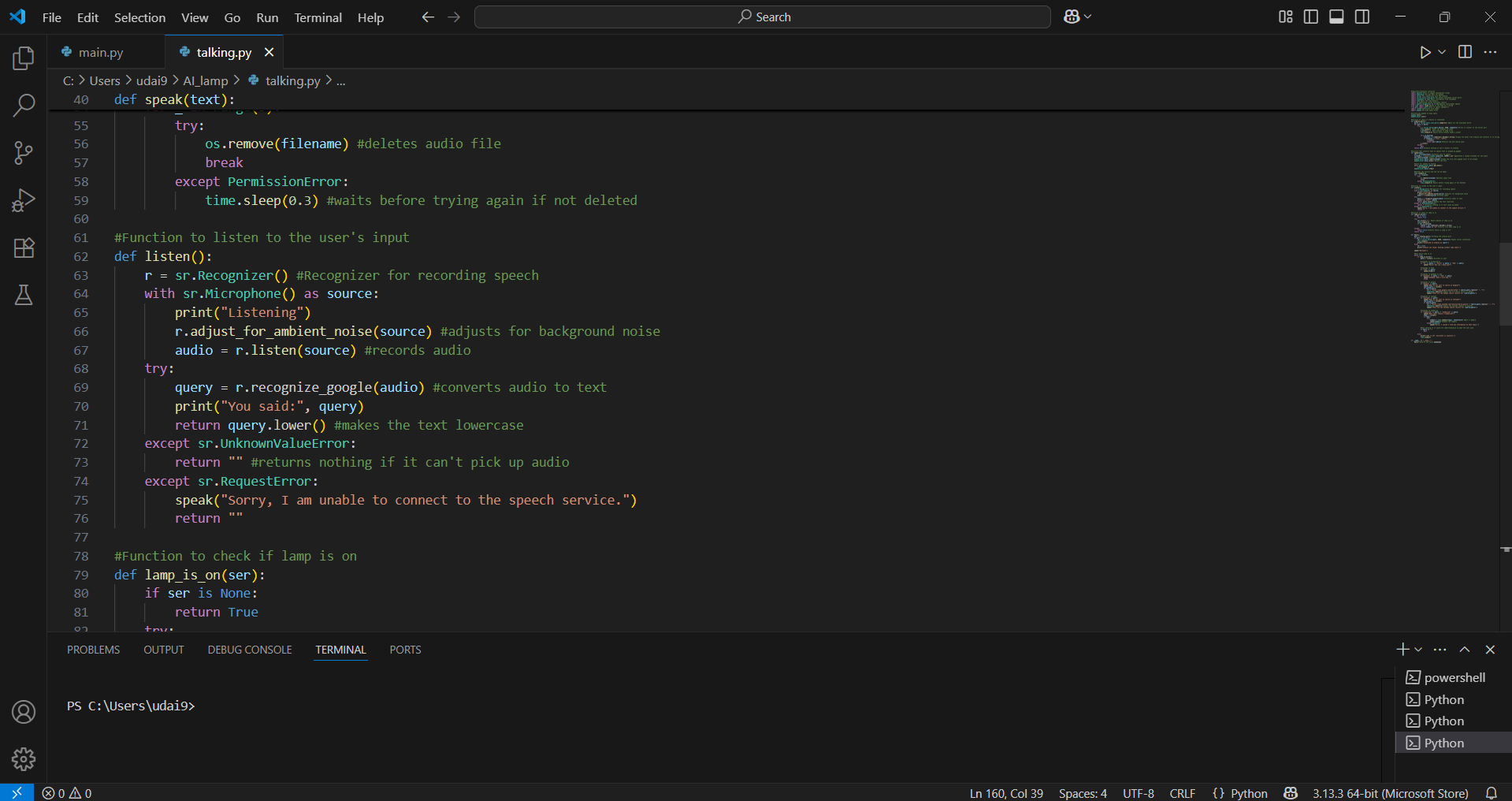Maximize the panel size with caret icon
1512x801 pixels.
point(1465,649)
